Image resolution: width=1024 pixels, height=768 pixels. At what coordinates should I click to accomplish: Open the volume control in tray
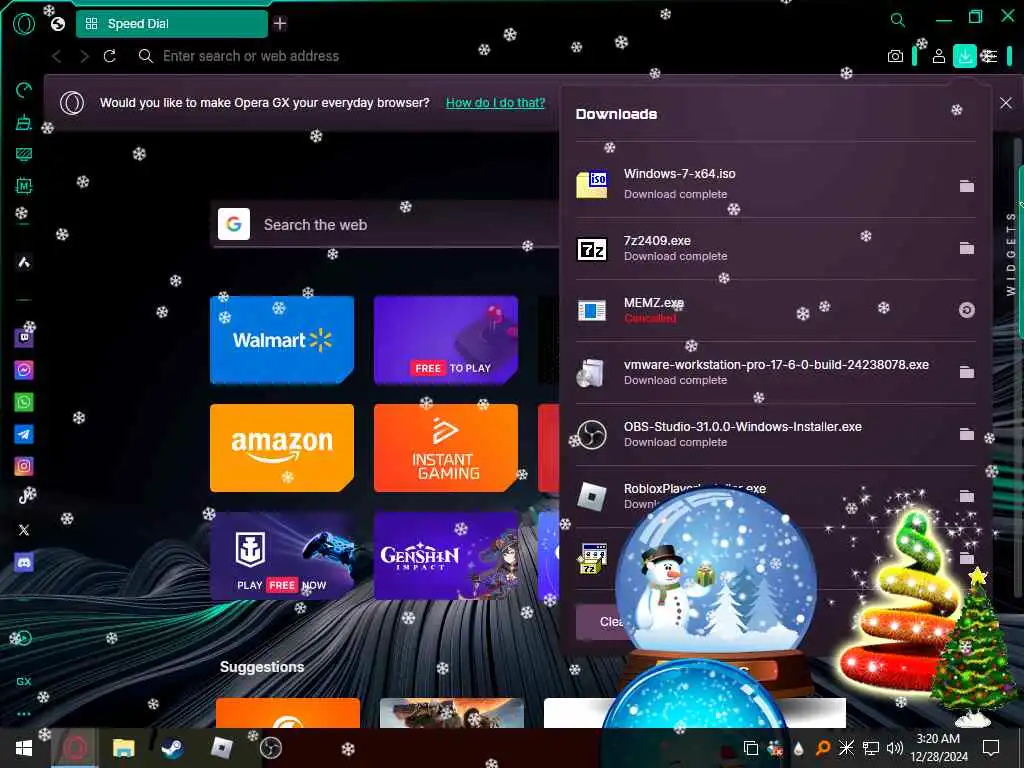click(895, 748)
